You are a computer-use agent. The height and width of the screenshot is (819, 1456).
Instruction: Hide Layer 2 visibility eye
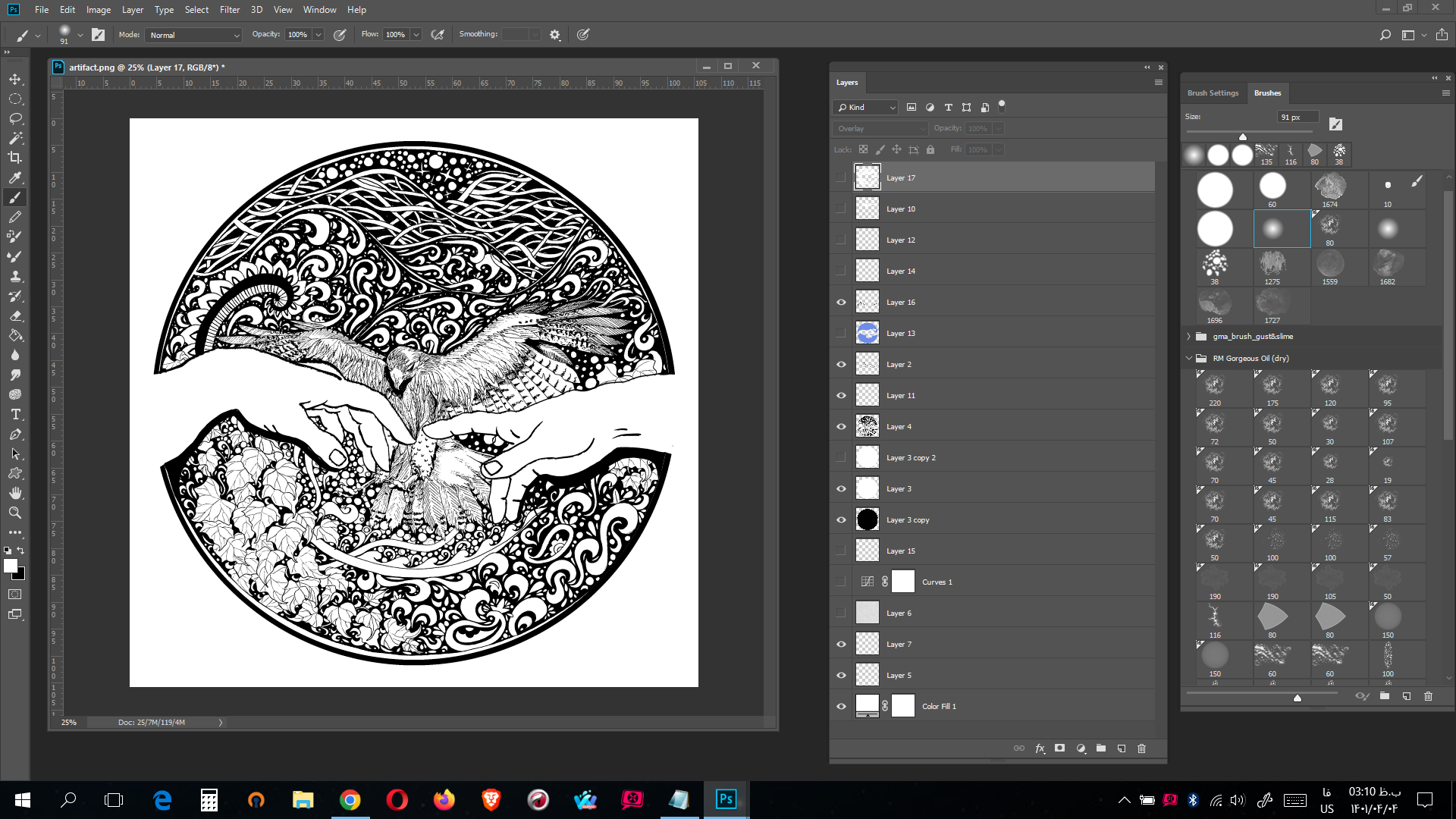tap(841, 365)
